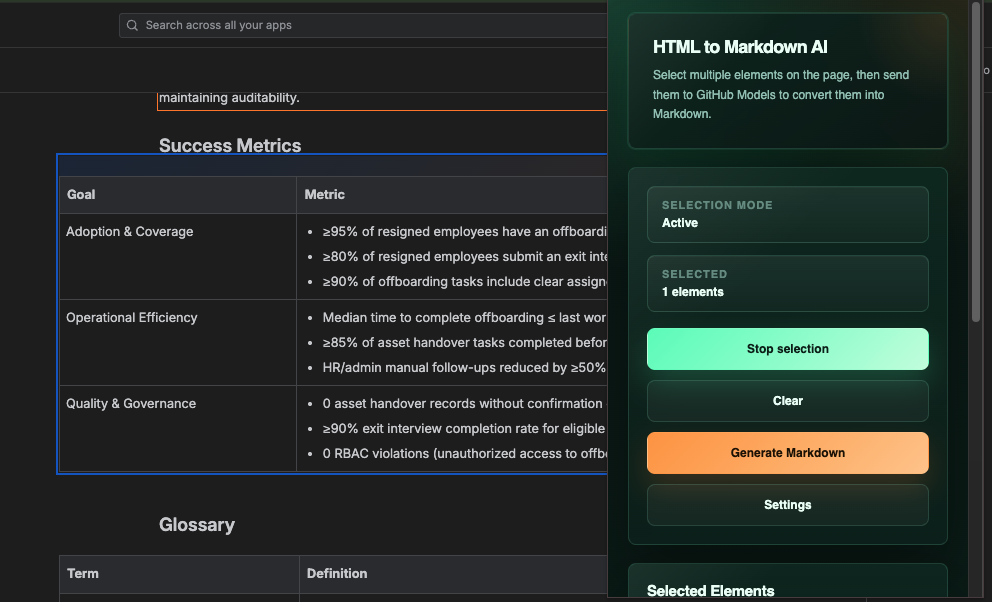Click the panel's vertical scrollbar thumb
The image size is (992, 602).
click(976, 161)
